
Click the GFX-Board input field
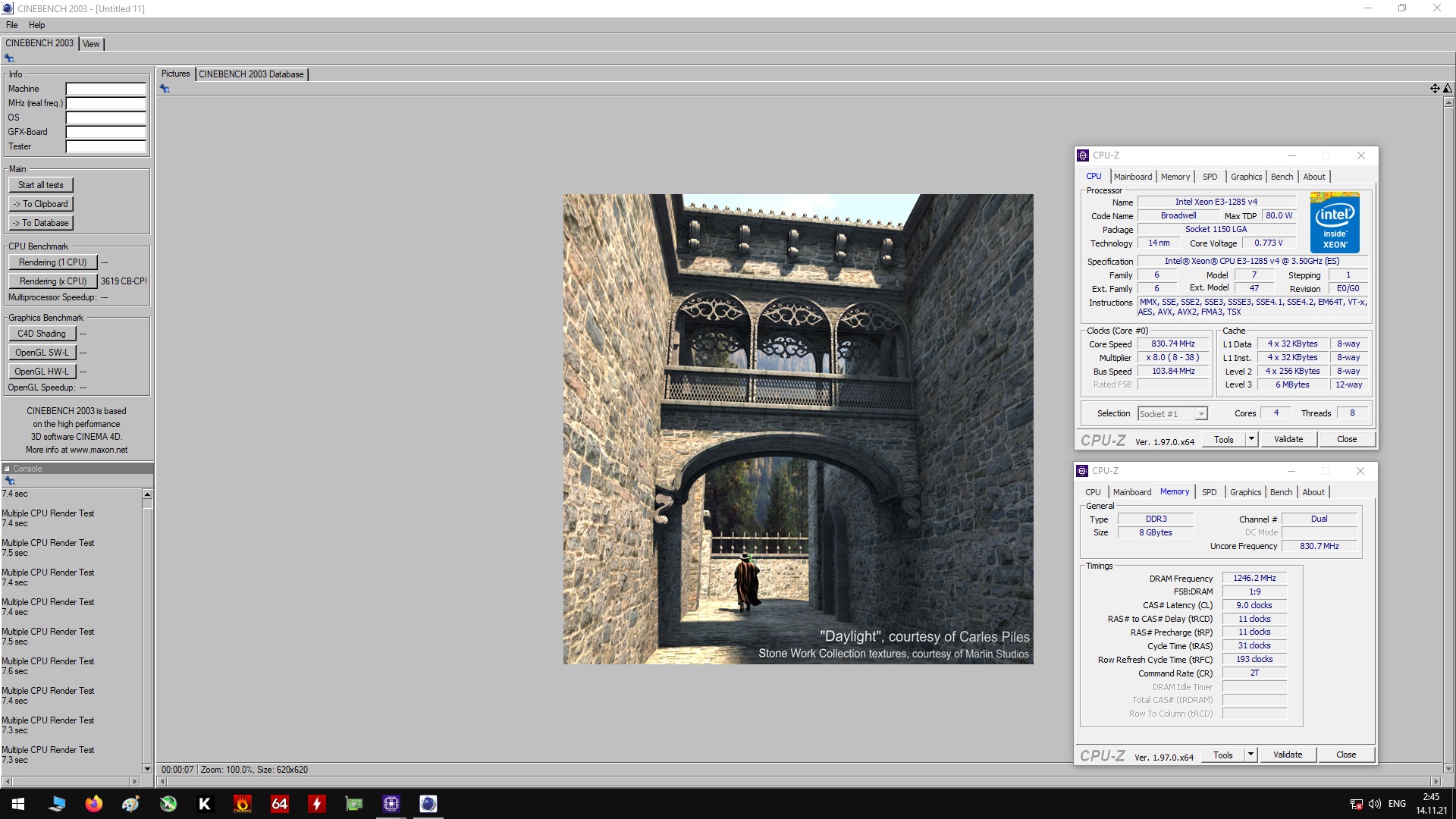(105, 132)
